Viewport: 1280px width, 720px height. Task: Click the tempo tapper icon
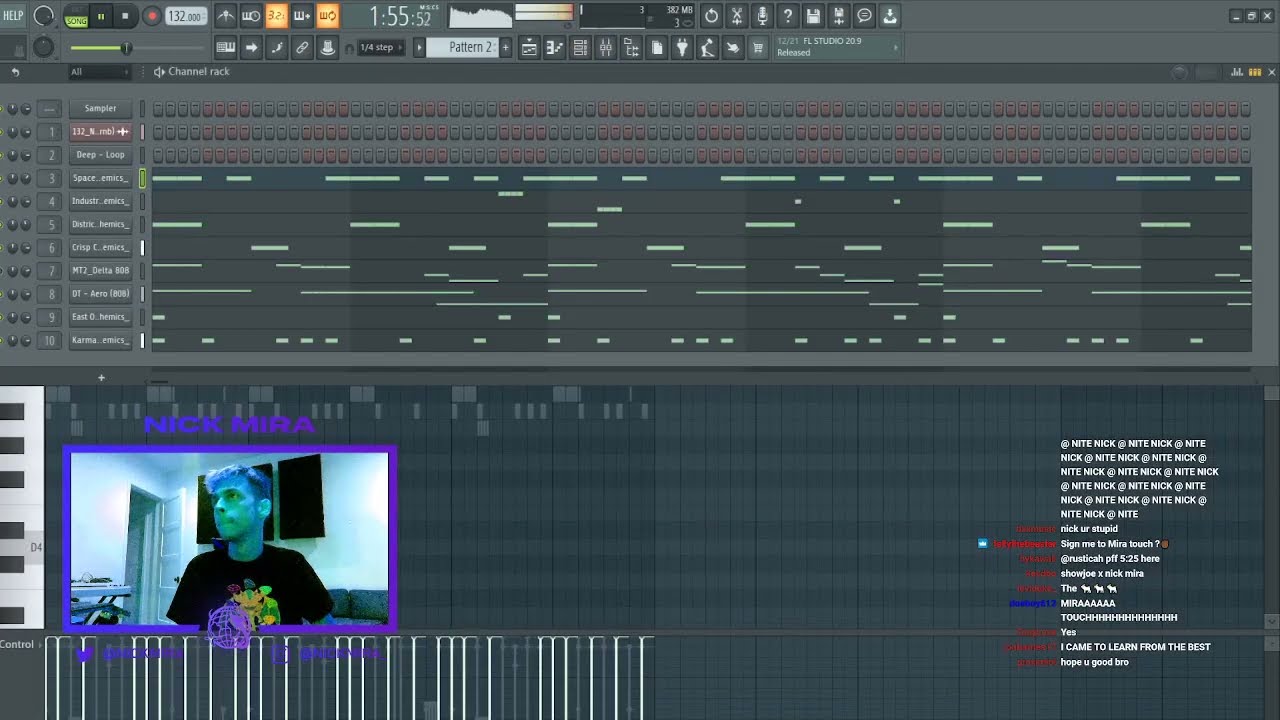coord(708,47)
